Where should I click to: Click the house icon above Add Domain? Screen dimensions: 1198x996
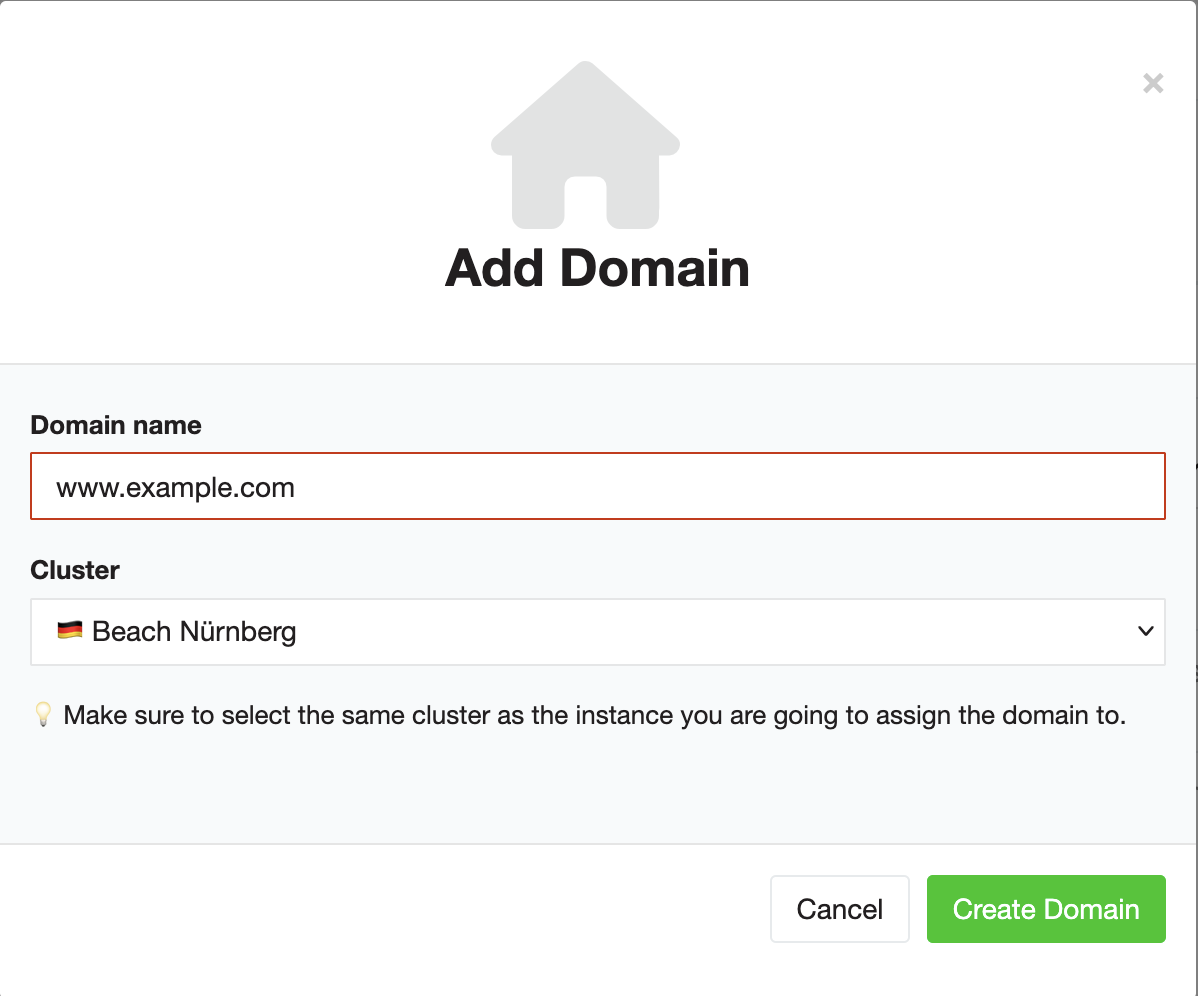pyautogui.click(x=585, y=145)
